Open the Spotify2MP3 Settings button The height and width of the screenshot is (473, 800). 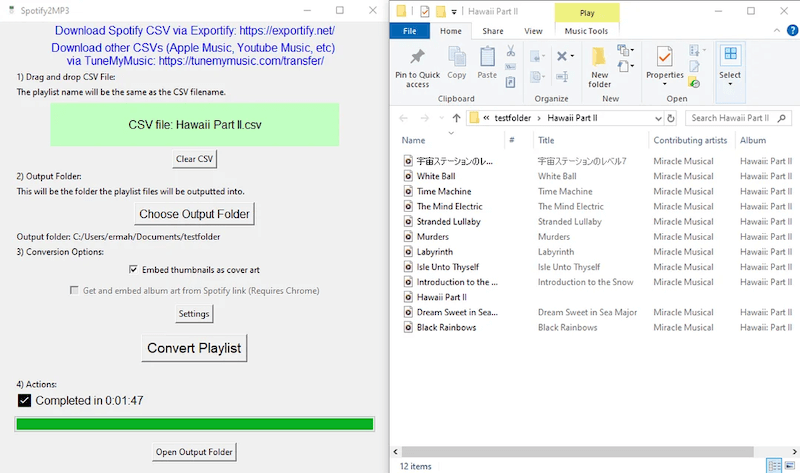pos(194,313)
